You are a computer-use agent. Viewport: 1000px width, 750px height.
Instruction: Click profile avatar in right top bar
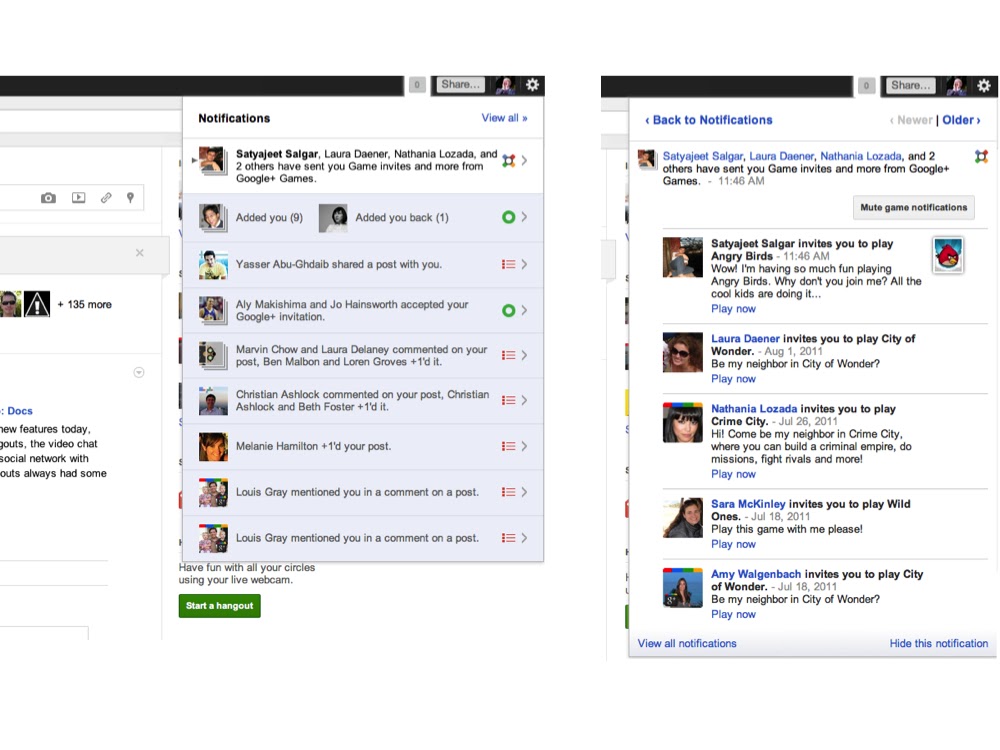coord(955,85)
